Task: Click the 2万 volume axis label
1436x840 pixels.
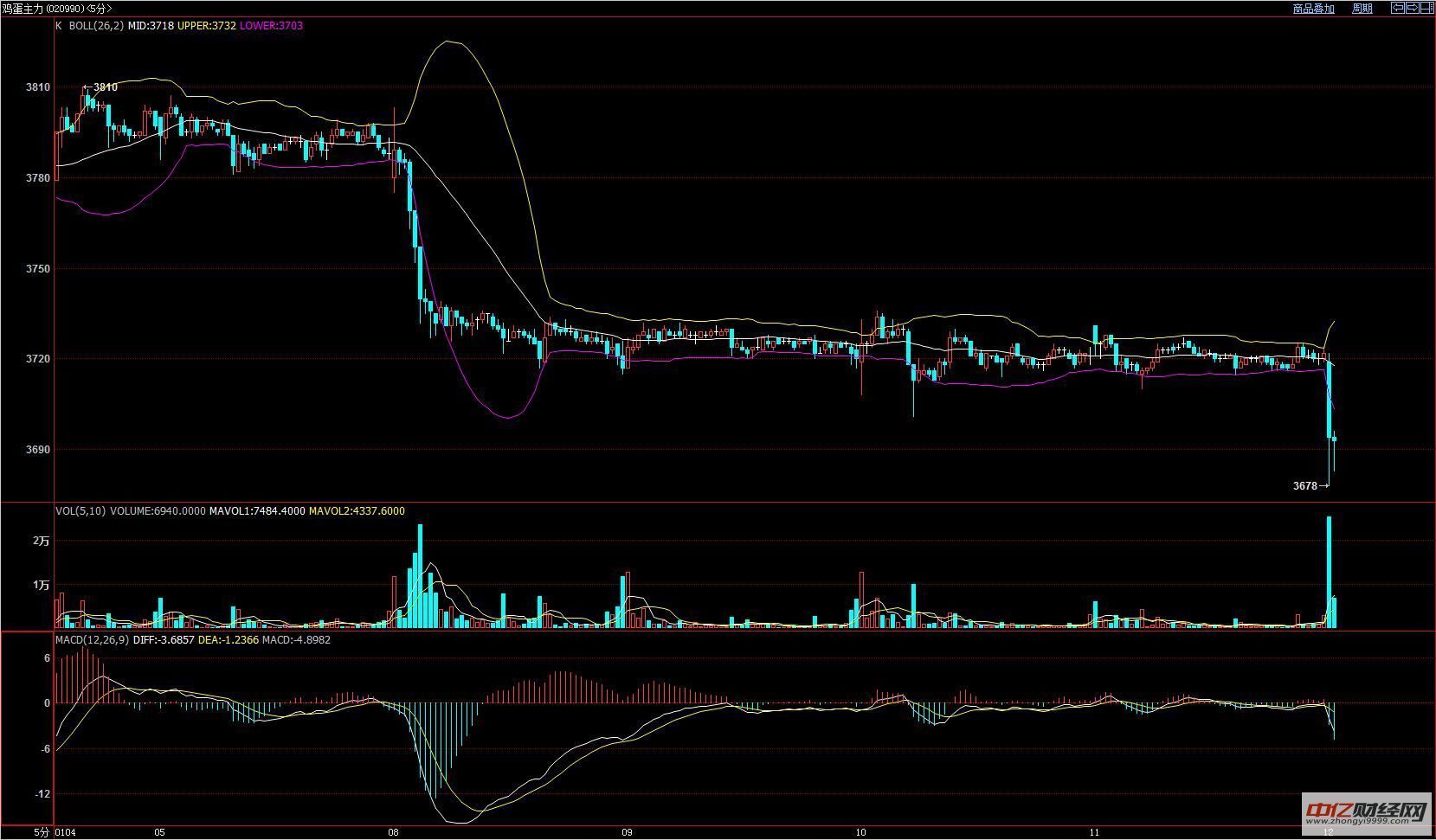Action: [42, 541]
